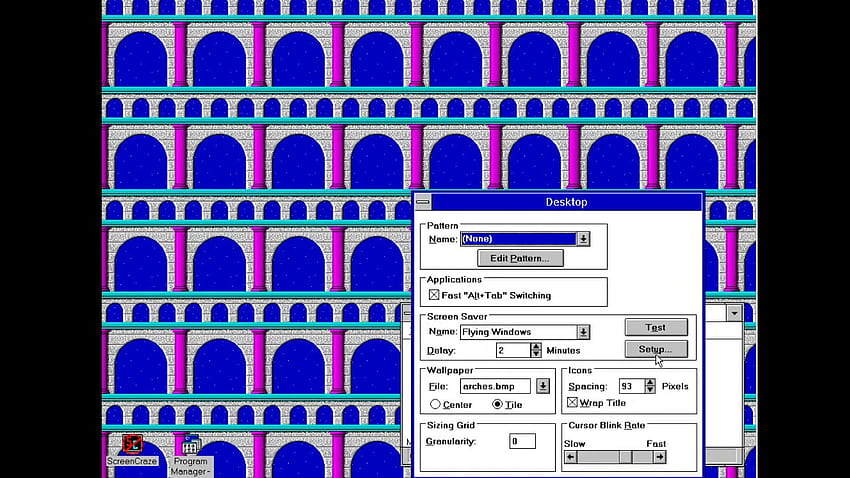Image resolution: width=850 pixels, height=478 pixels.
Task: Click the Cursor Blink Rate slider thumb
Action: click(626, 457)
